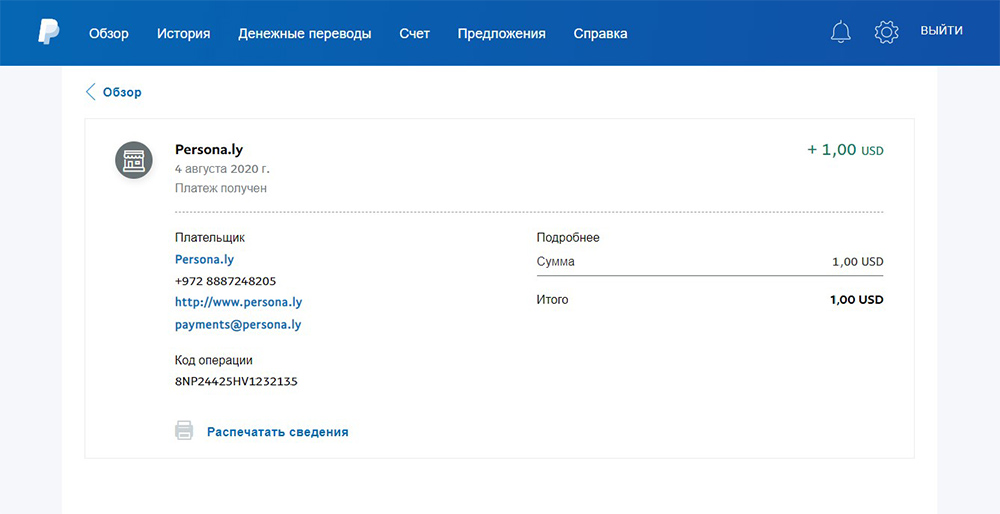This screenshot has height=514, width=1000.
Task: Open the Справка menu item
Action: [x=600, y=34]
